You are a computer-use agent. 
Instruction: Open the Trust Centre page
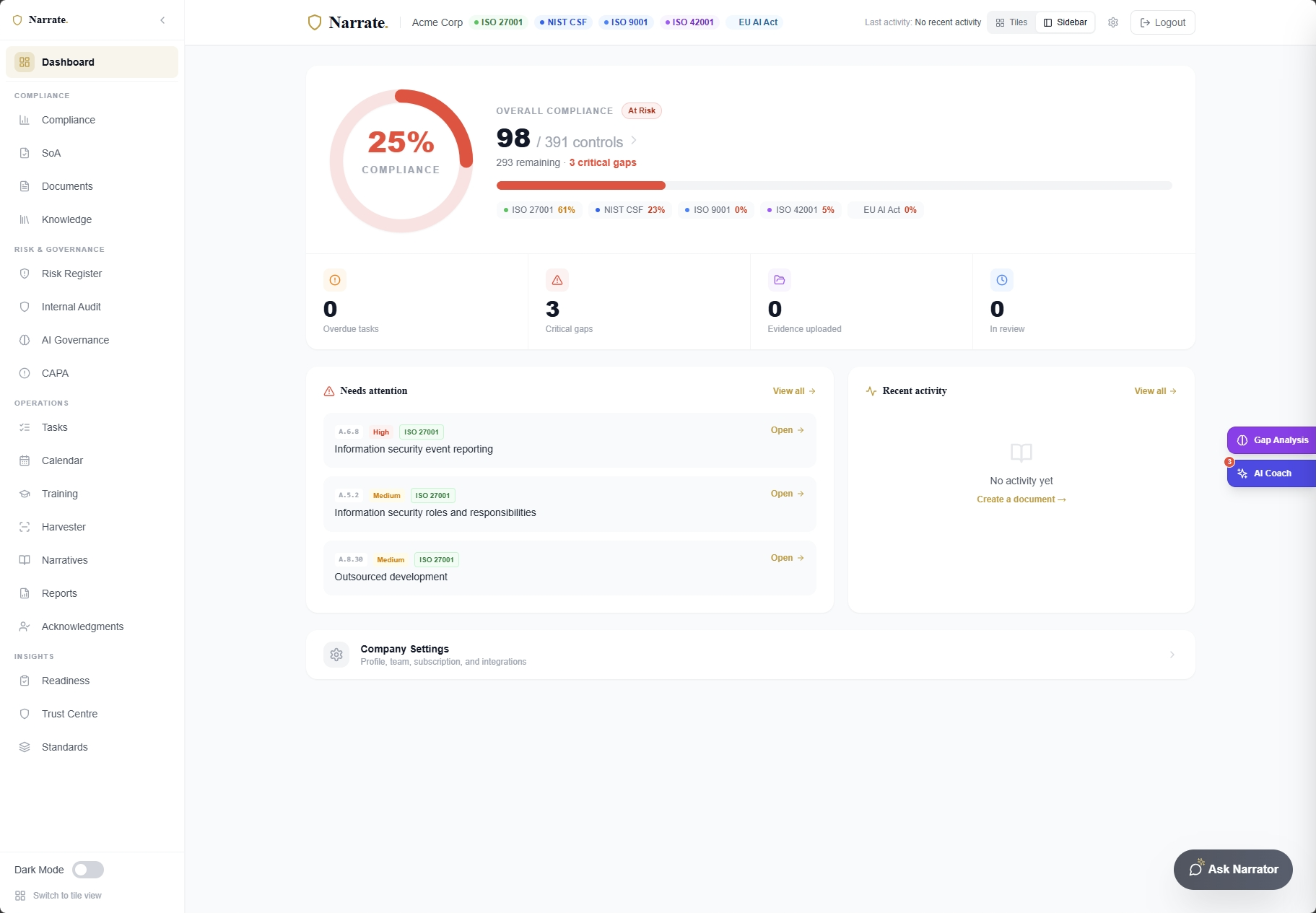(69, 714)
